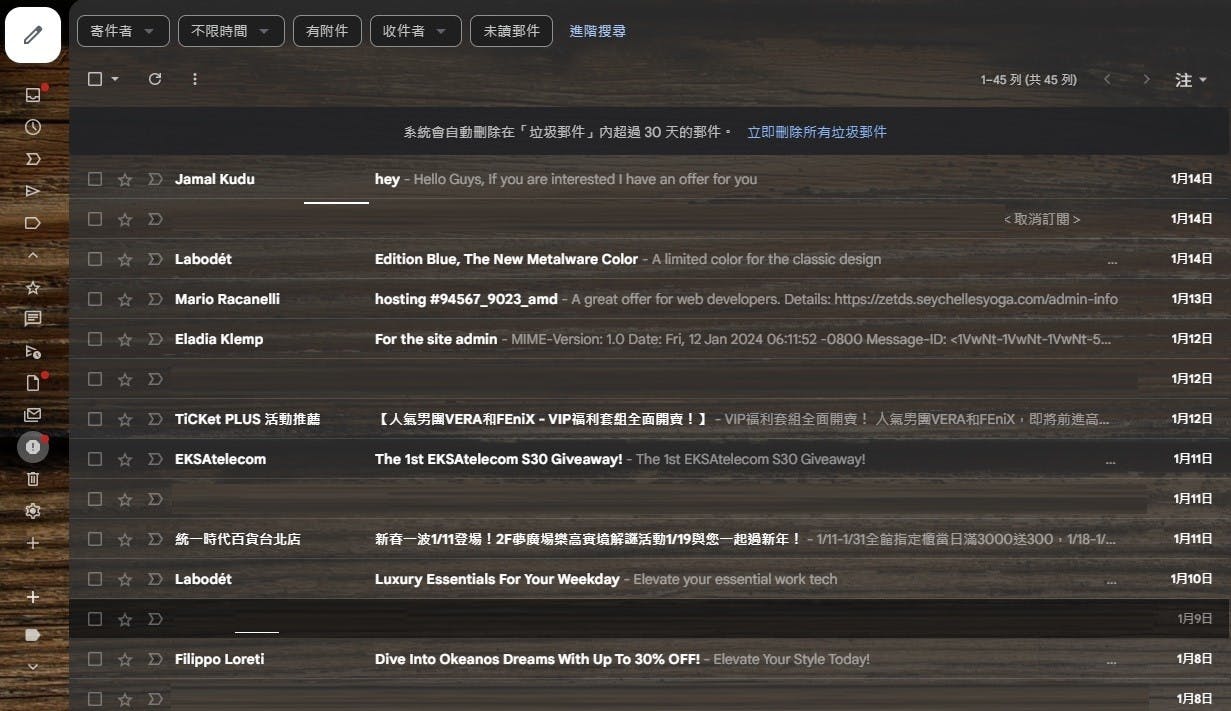This screenshot has height=711, width=1231.
Task: Refresh the mail list
Action: pos(155,79)
